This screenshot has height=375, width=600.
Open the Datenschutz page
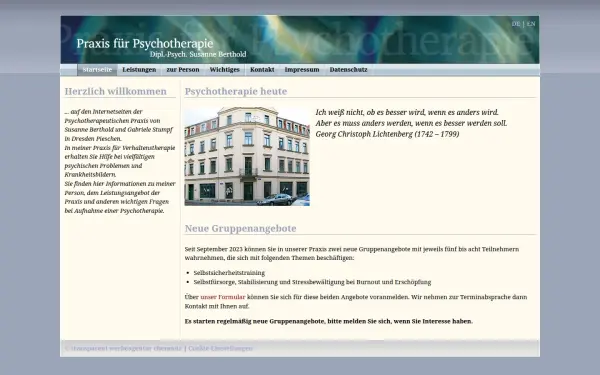click(x=349, y=70)
